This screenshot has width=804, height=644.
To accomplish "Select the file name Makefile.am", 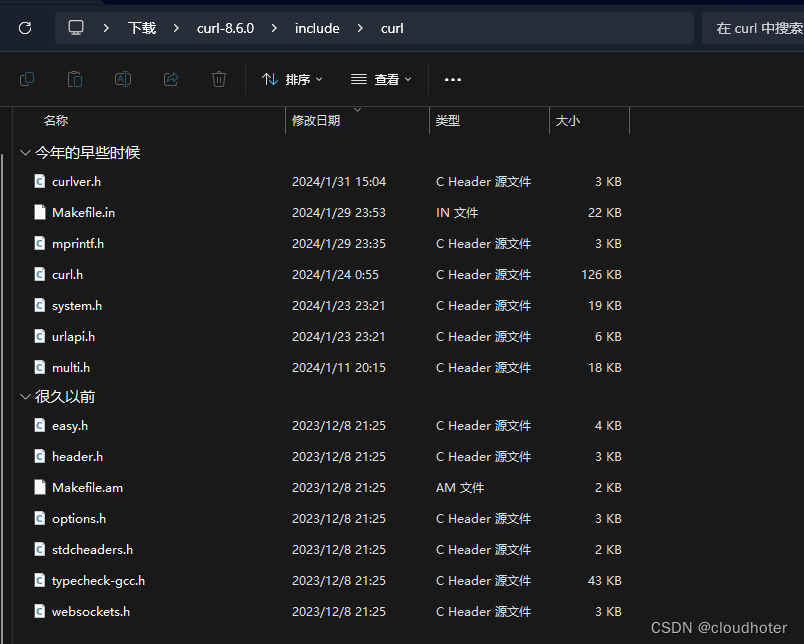I will point(88,488).
